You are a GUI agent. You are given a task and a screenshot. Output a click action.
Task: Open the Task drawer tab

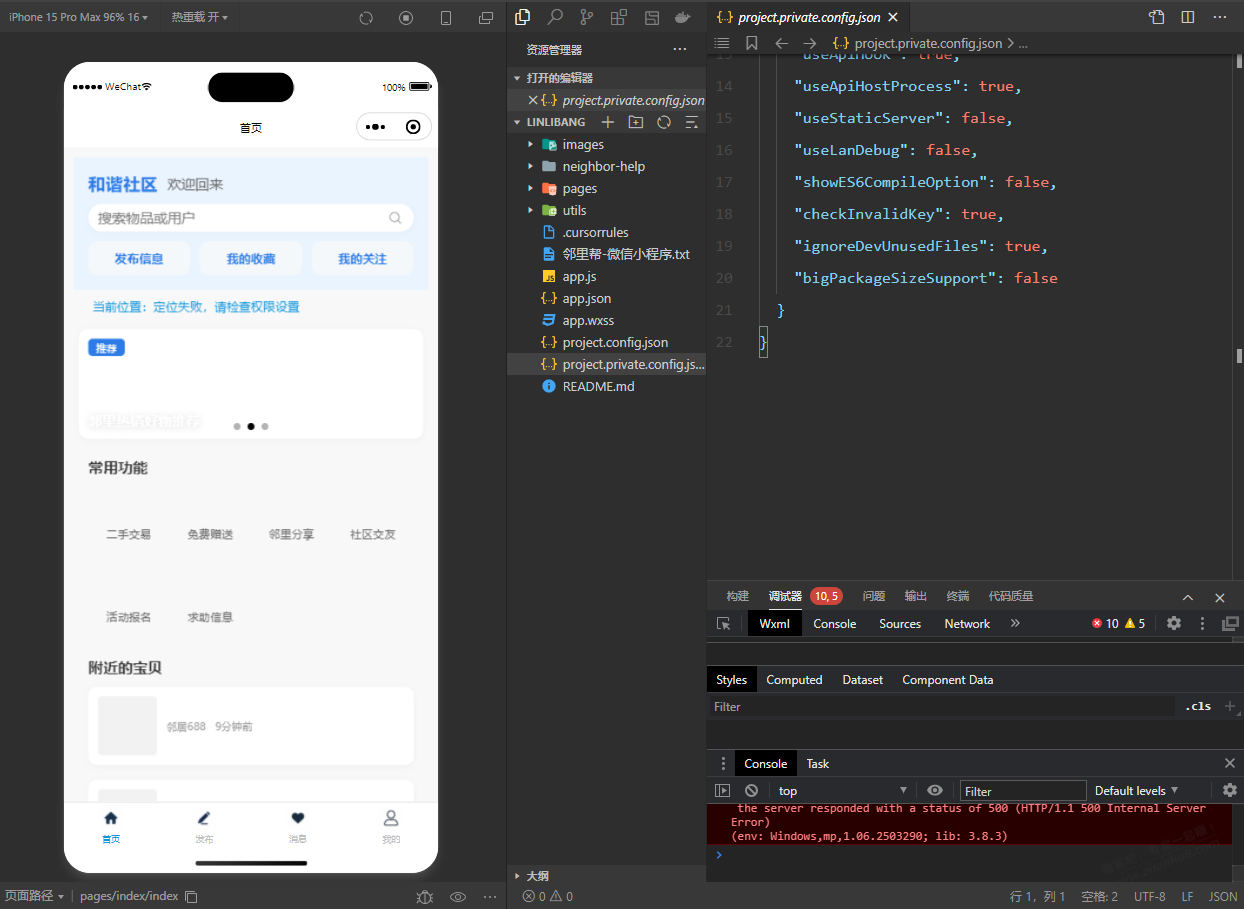[818, 763]
